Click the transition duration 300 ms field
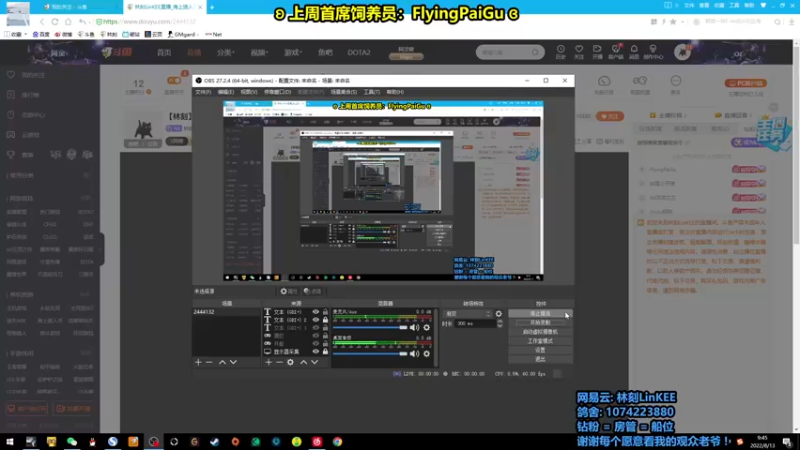800x450 pixels. click(x=475, y=323)
